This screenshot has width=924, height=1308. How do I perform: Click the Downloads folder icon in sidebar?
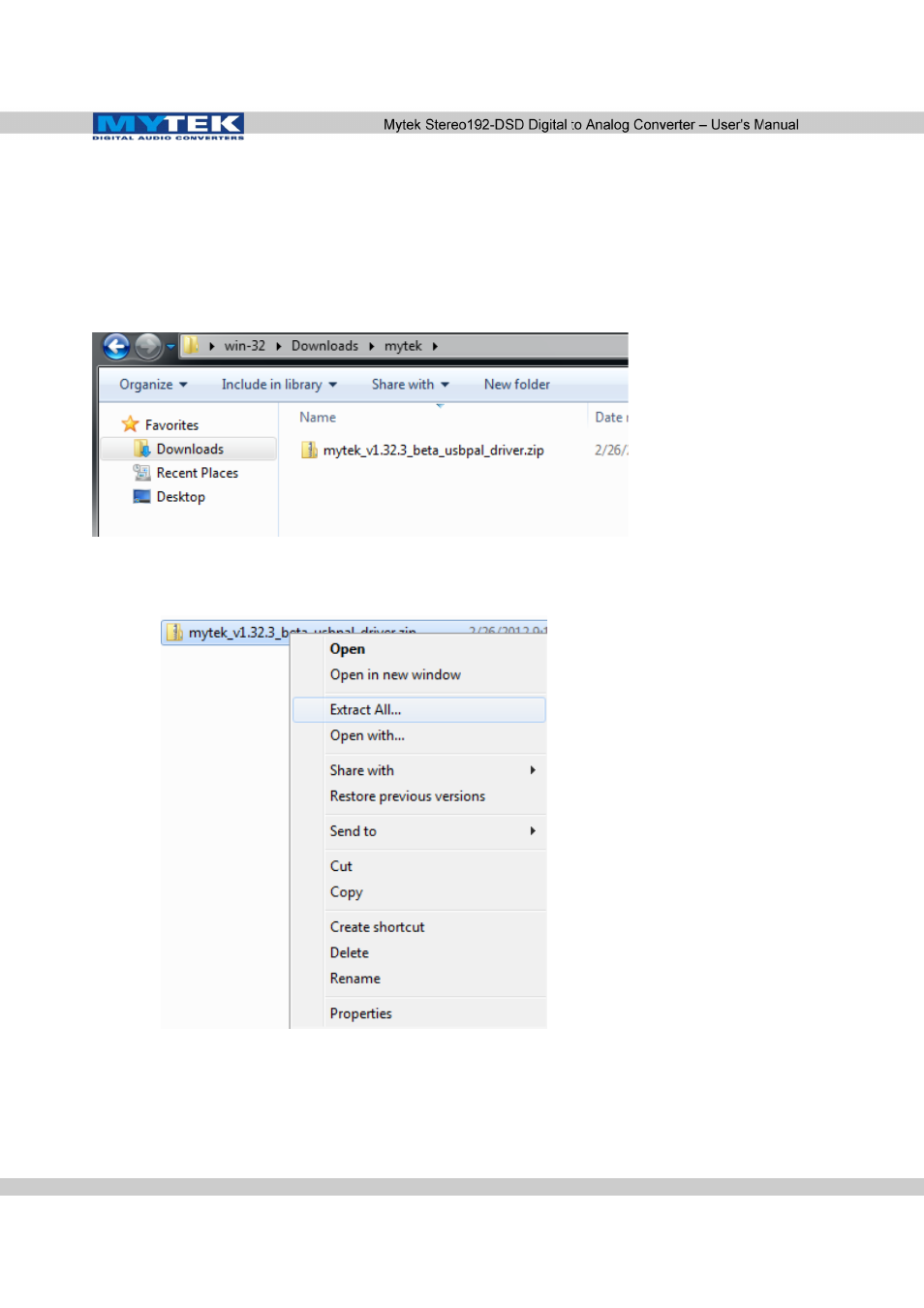point(142,449)
